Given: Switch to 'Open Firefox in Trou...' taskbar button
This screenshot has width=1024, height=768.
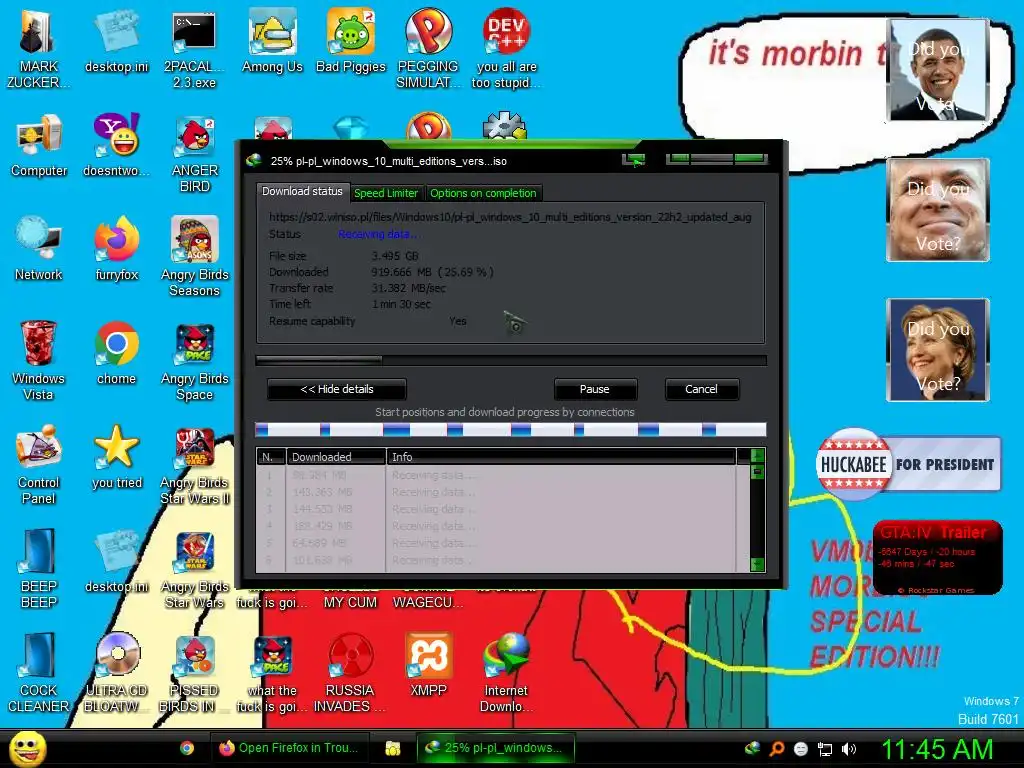Looking at the screenshot, I should click(289, 748).
